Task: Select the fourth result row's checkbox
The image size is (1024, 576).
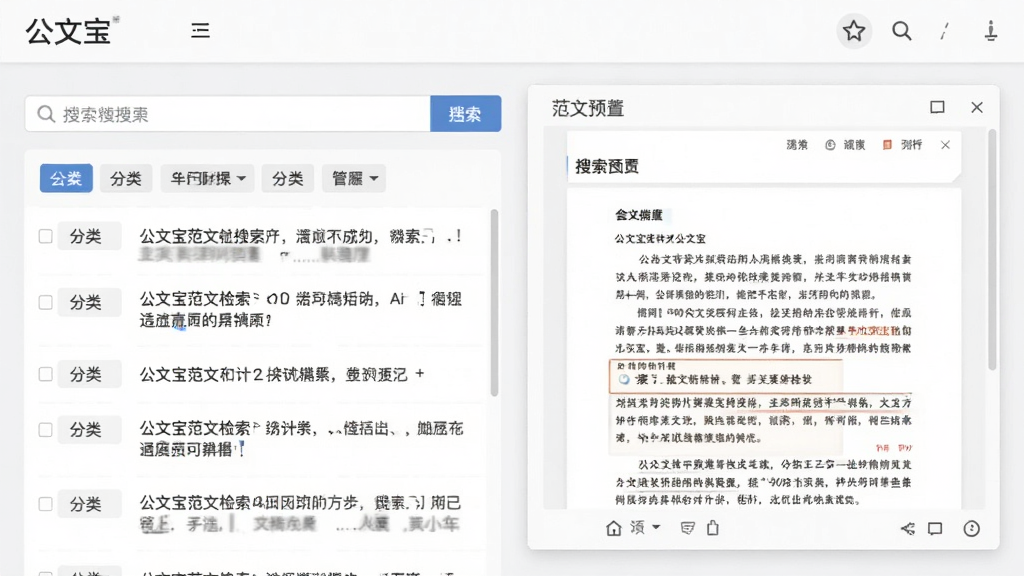Action: click(45, 430)
